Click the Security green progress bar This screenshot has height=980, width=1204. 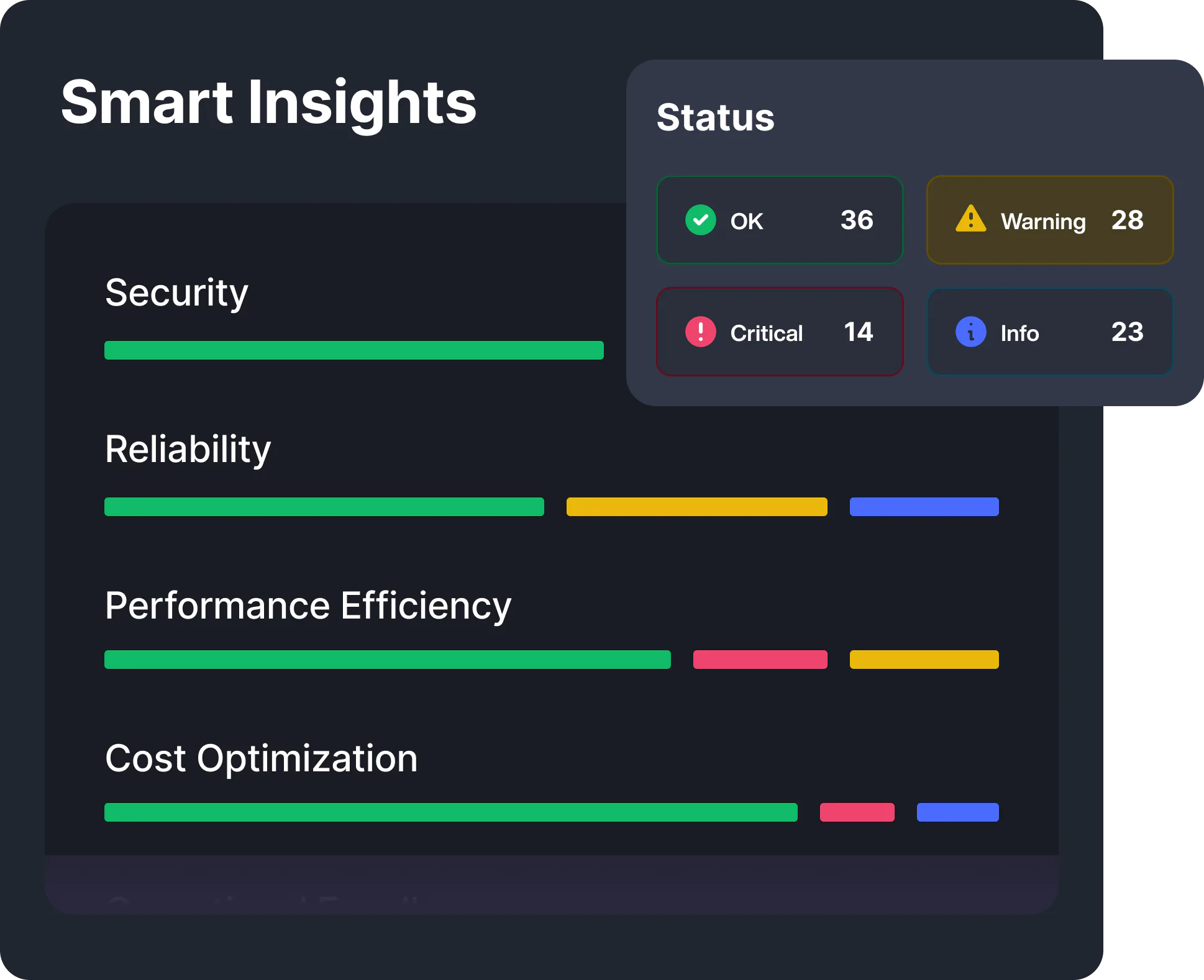click(x=354, y=350)
